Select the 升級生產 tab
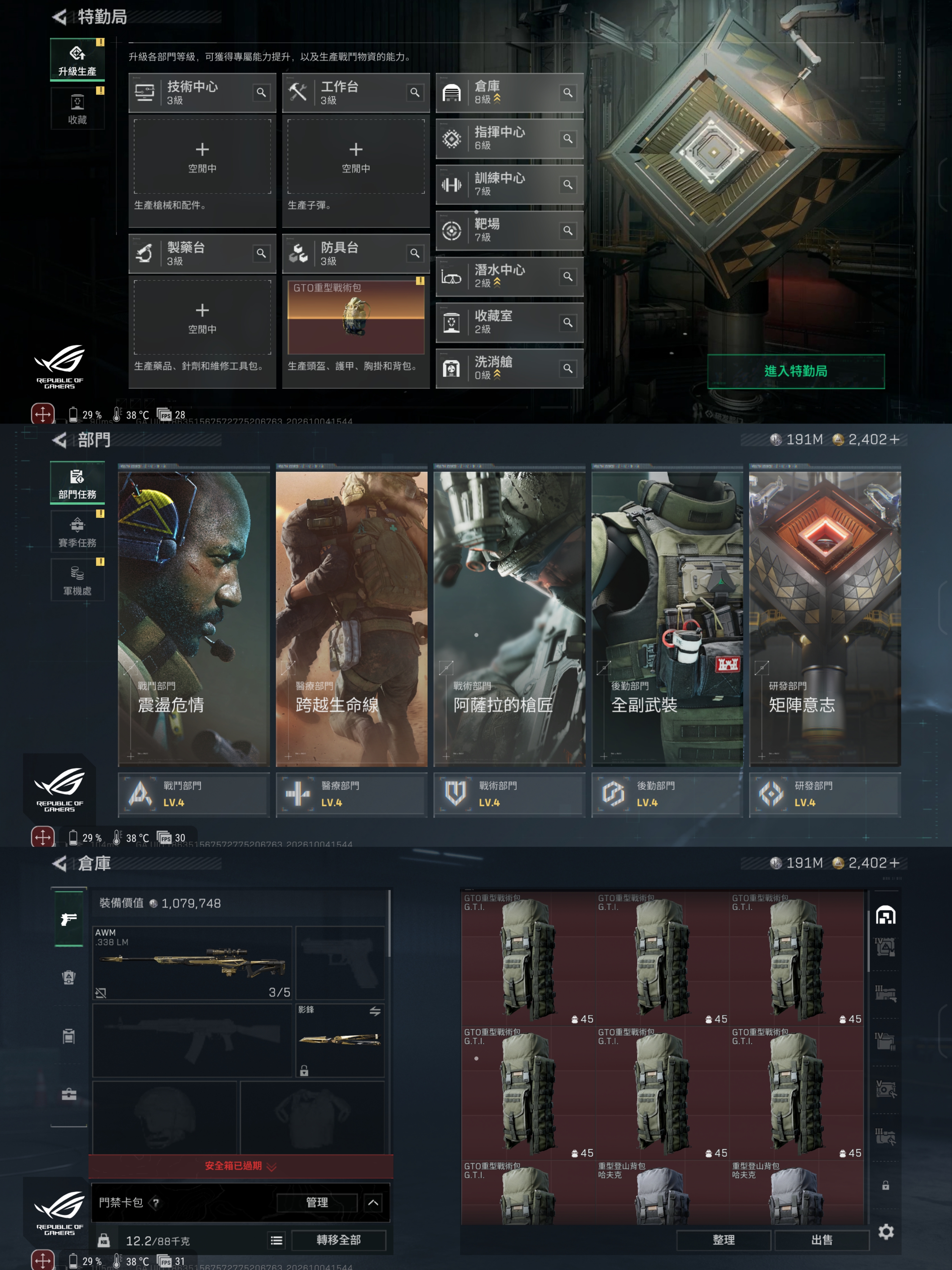 (77, 59)
